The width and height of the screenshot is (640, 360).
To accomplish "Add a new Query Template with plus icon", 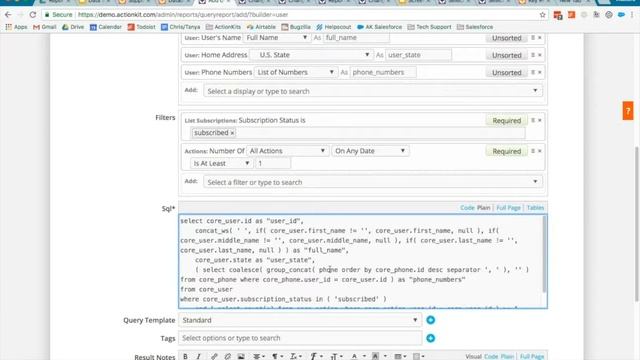I will coord(431,320).
